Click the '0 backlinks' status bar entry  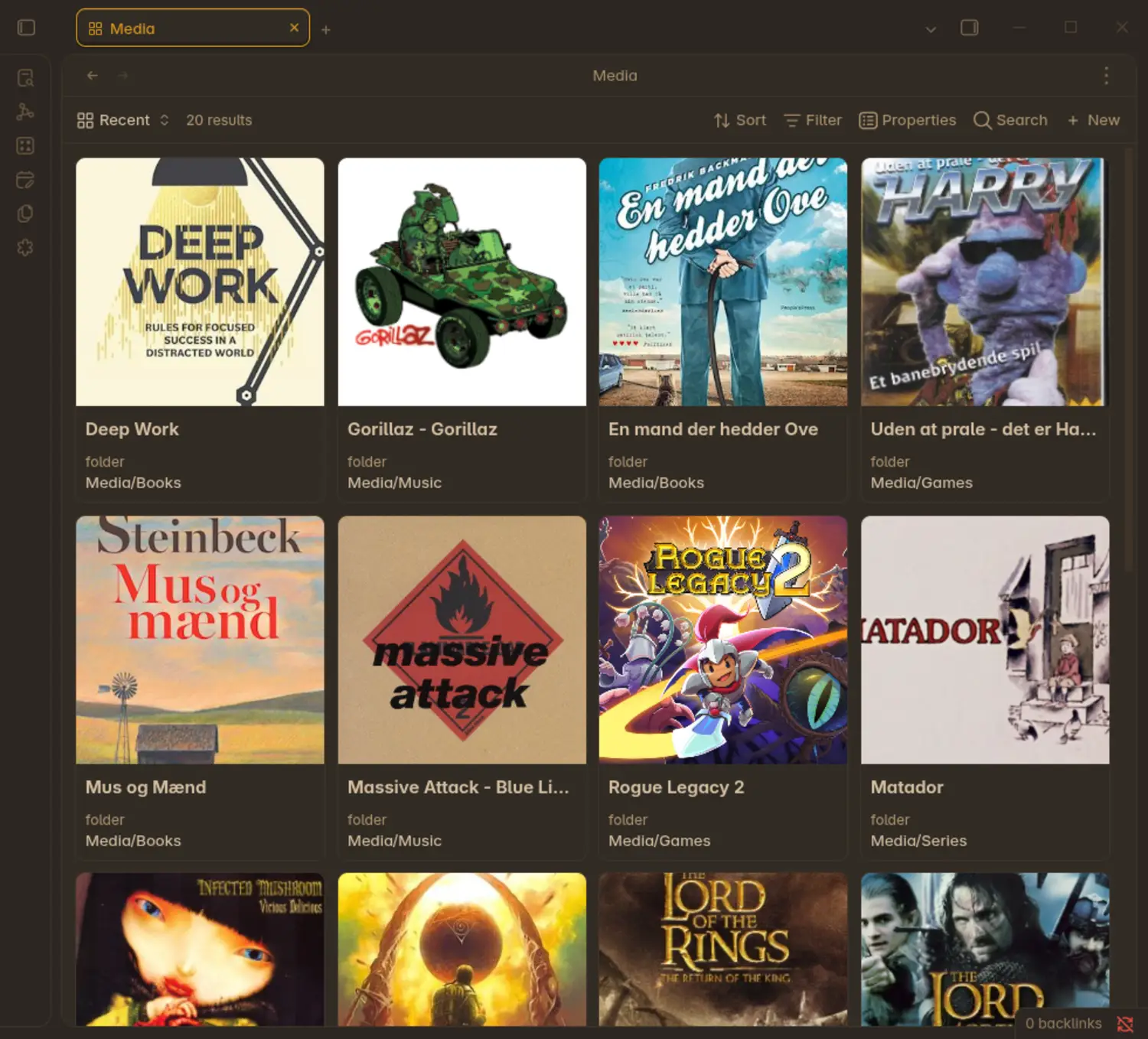point(1063,1024)
